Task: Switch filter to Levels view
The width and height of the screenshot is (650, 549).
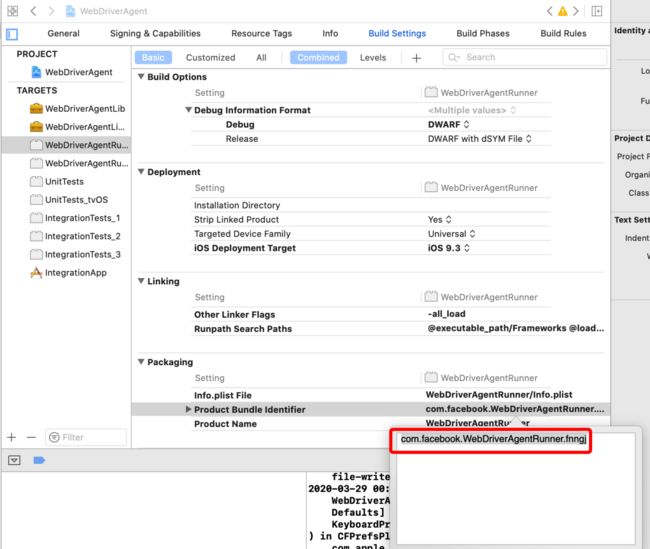Action: (x=373, y=58)
